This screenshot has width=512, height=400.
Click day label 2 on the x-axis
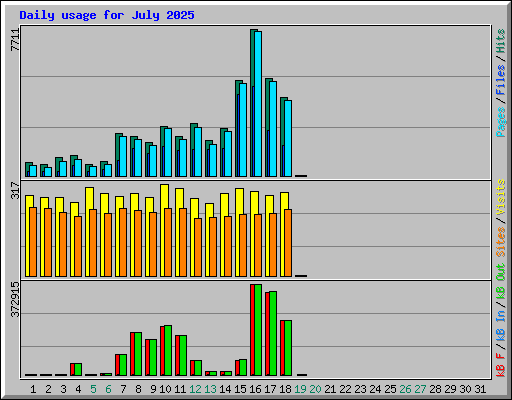pyautogui.click(x=48, y=389)
